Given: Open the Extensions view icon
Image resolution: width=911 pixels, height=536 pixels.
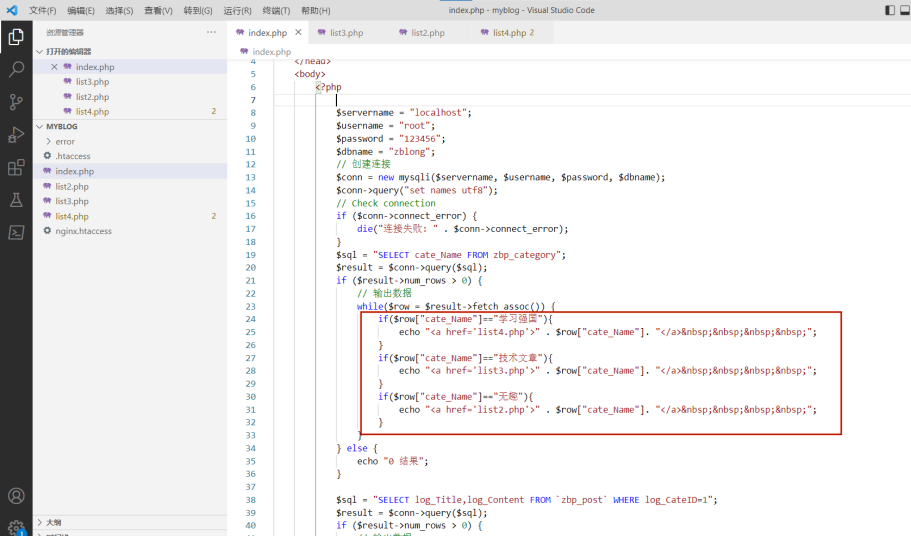Looking at the screenshot, I should point(16,167).
